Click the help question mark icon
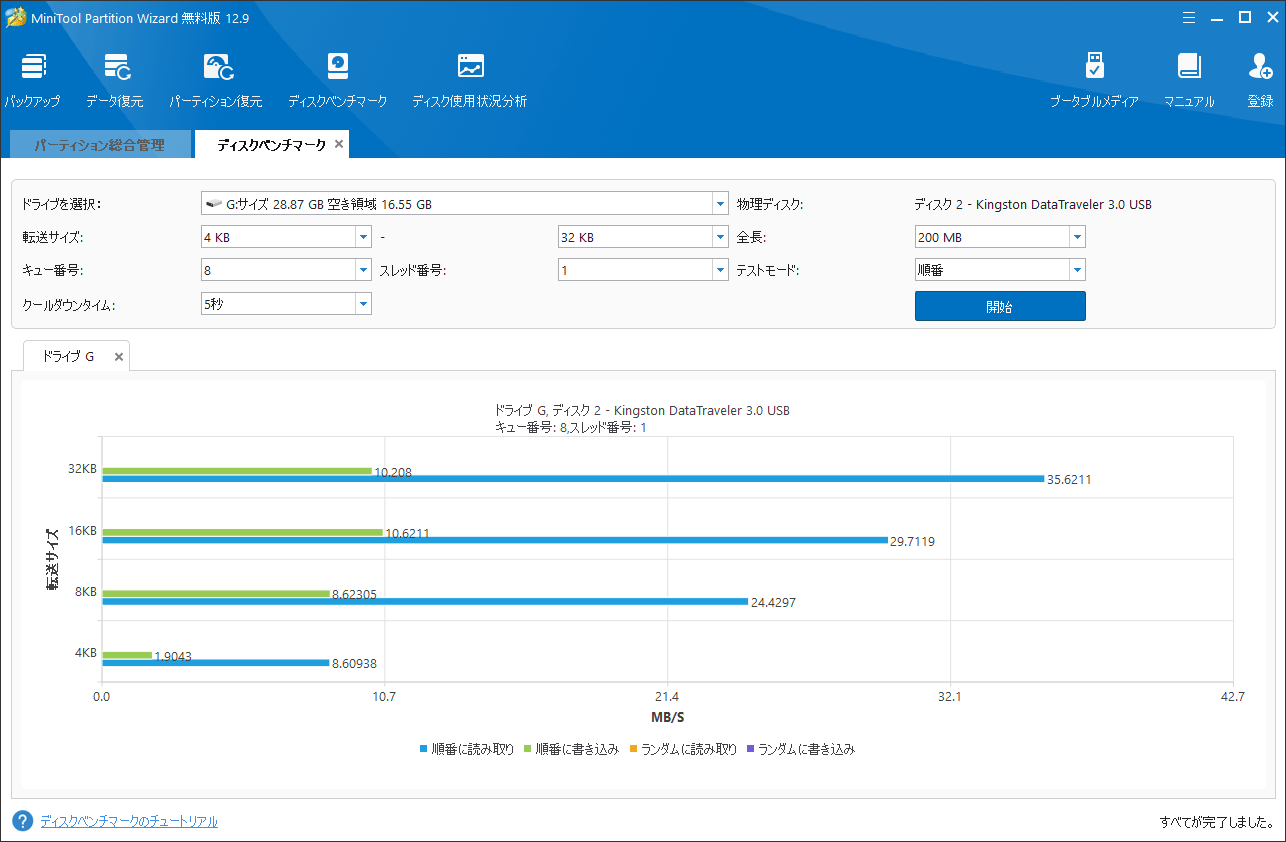This screenshot has width=1286, height=842. [23, 821]
